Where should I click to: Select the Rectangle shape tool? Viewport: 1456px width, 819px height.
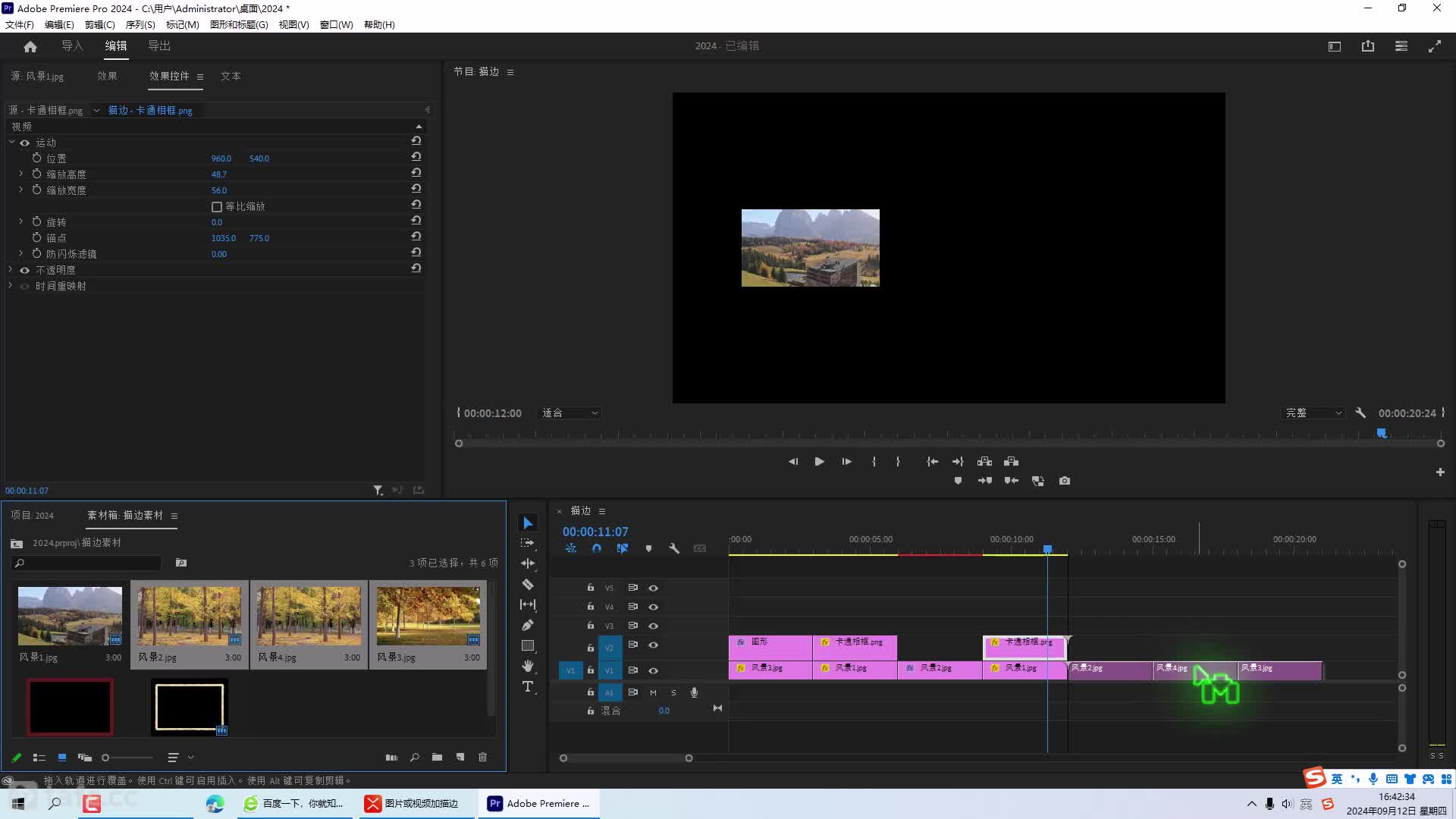click(528, 645)
